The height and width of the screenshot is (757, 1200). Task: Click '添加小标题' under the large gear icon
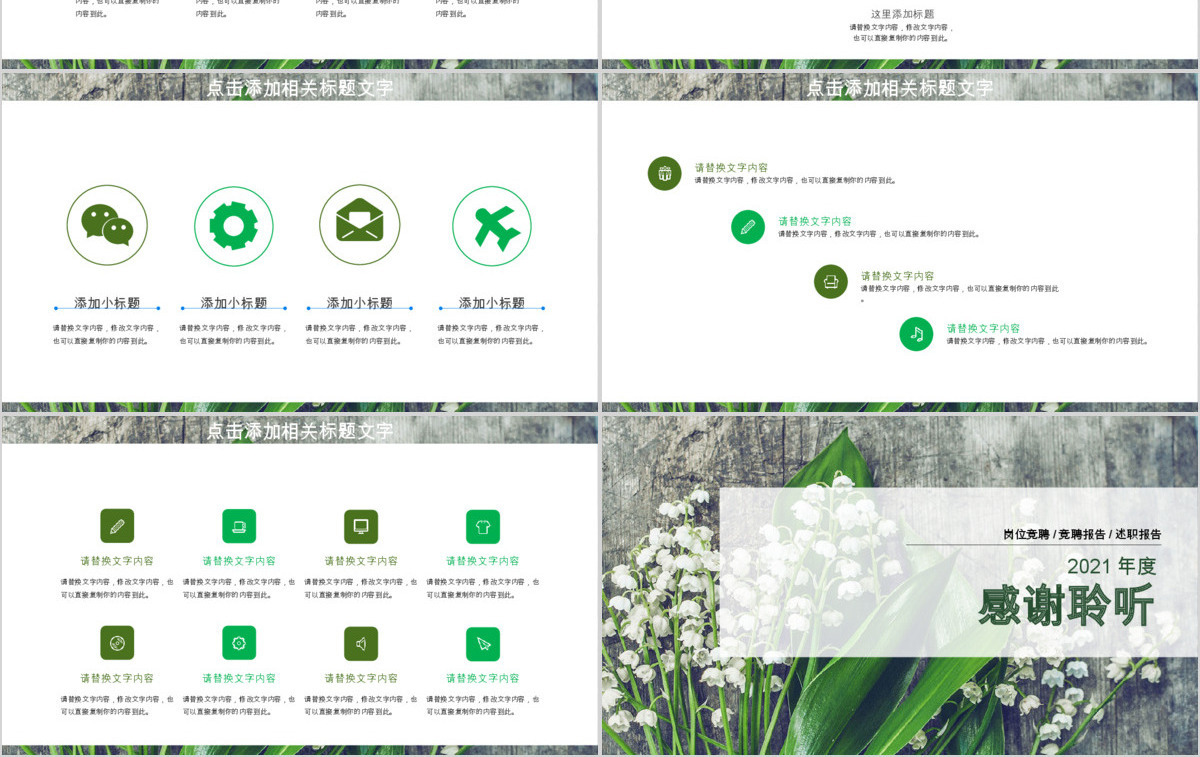coord(234,303)
